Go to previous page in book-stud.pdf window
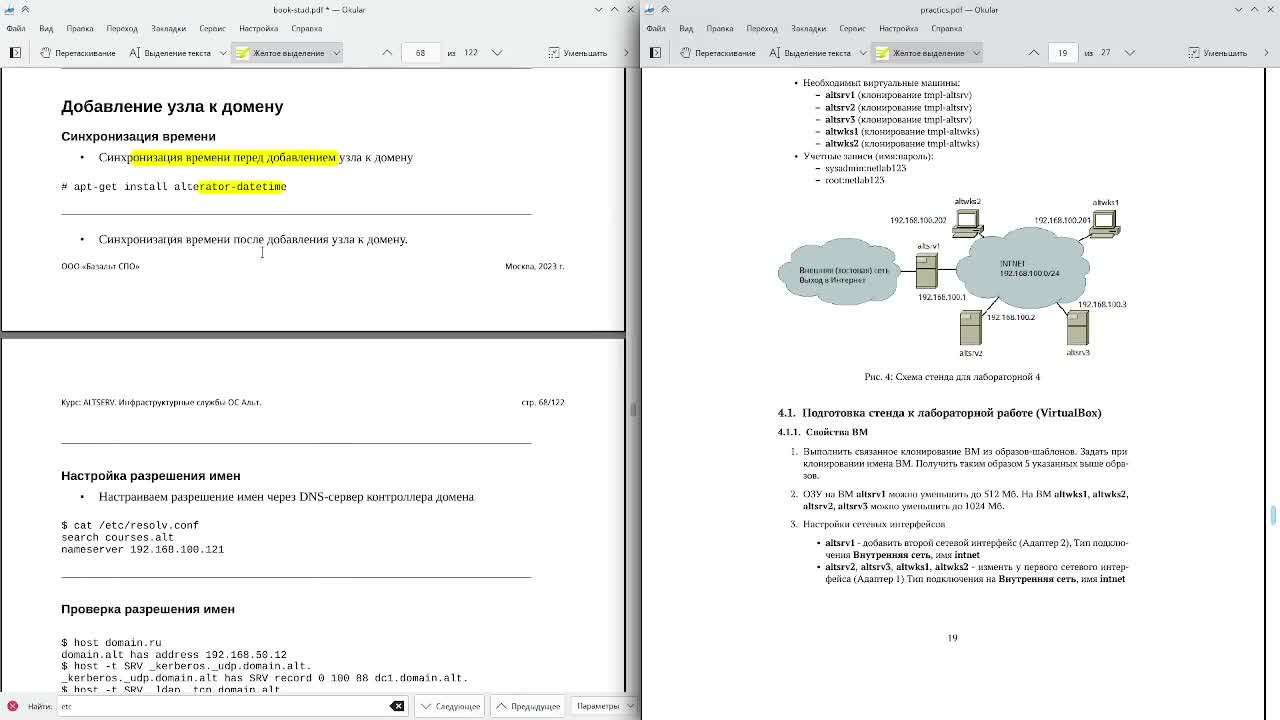The height and width of the screenshot is (720, 1280). click(x=387, y=53)
